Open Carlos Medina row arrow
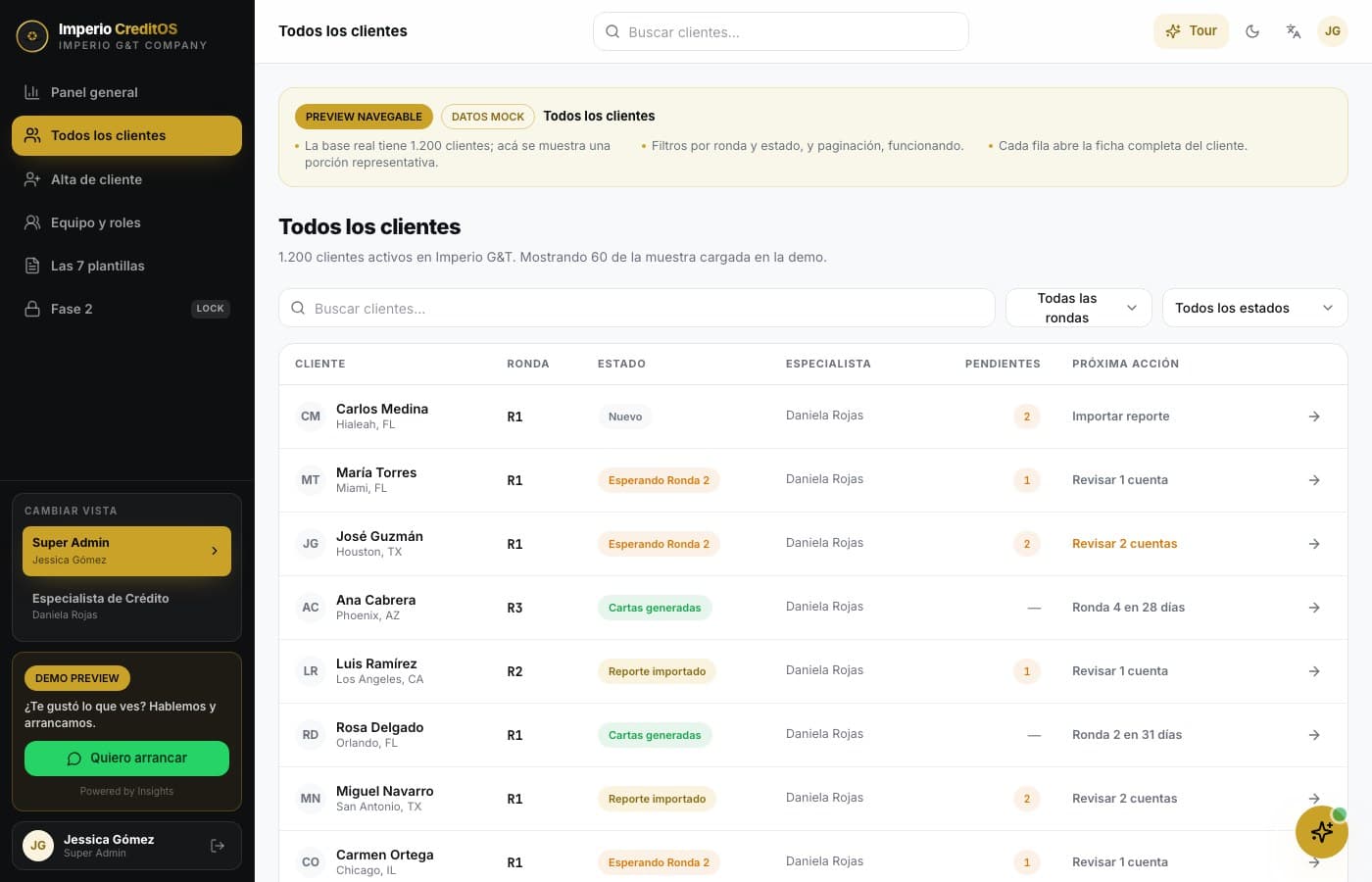Viewport: 1372px width, 882px height. pyautogui.click(x=1314, y=416)
